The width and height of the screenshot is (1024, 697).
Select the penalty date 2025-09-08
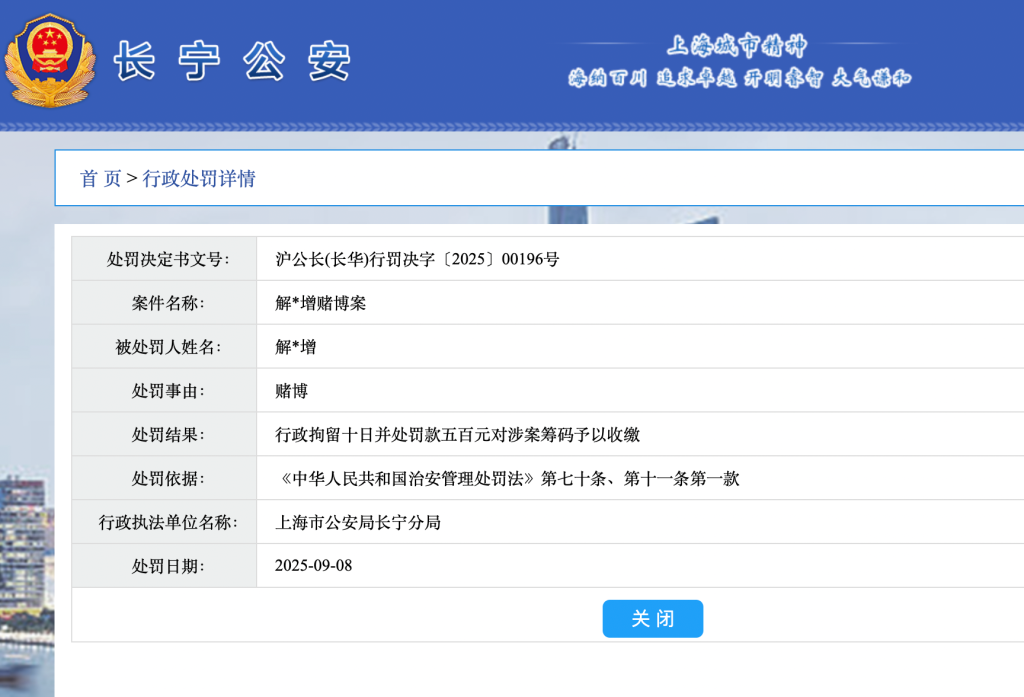tap(313, 566)
